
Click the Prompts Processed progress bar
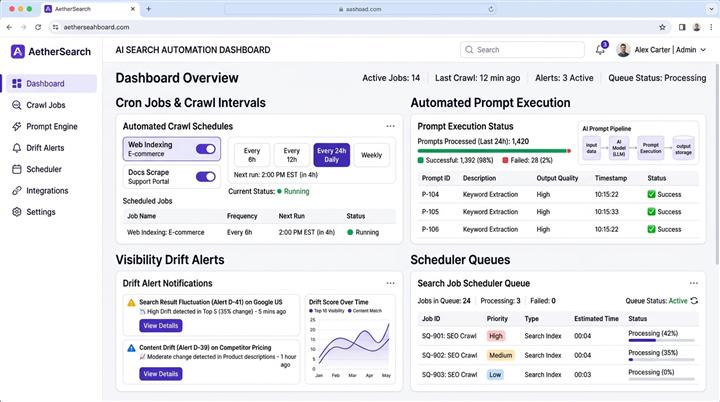[494, 151]
